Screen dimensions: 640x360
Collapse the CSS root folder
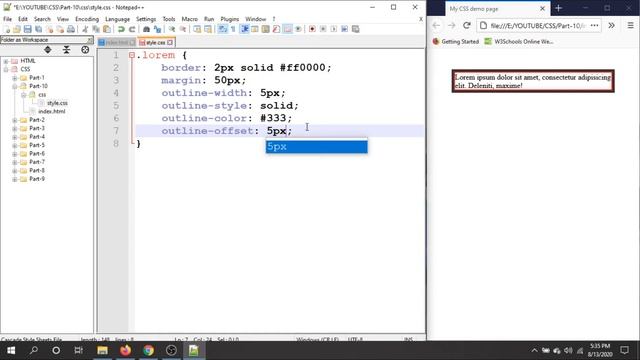coord(6,69)
